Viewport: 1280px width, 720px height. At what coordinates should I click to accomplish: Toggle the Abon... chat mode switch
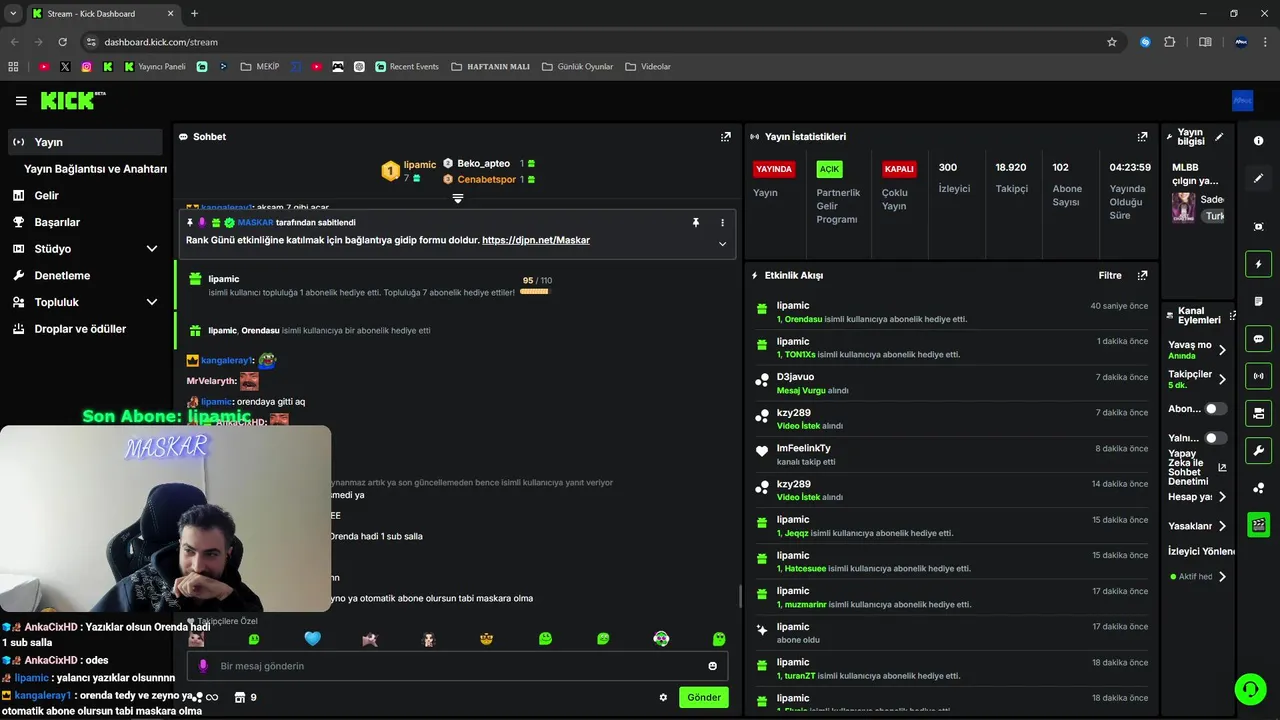(x=1216, y=409)
